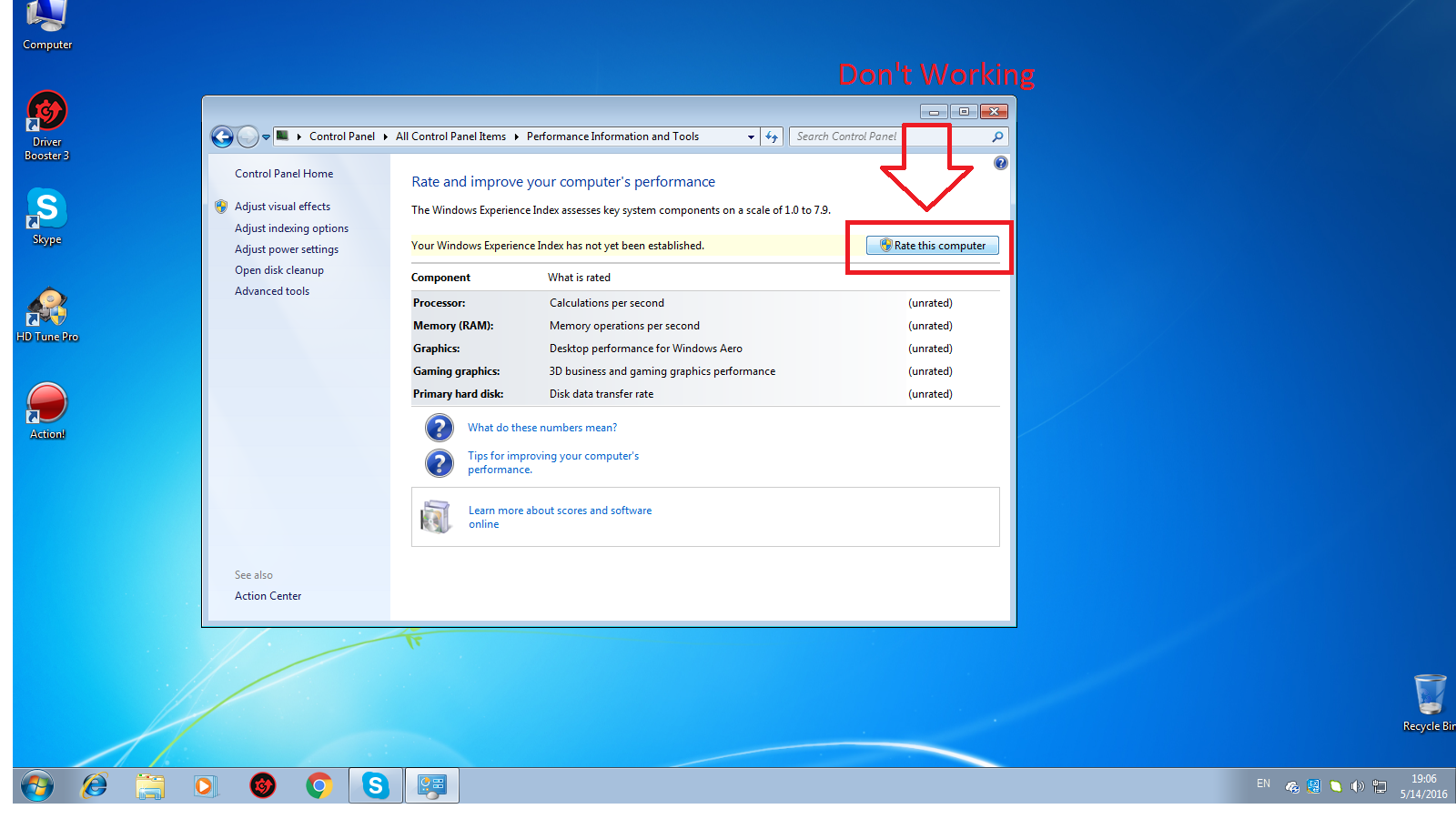Open Adjust visual effects in sidebar

282,207
